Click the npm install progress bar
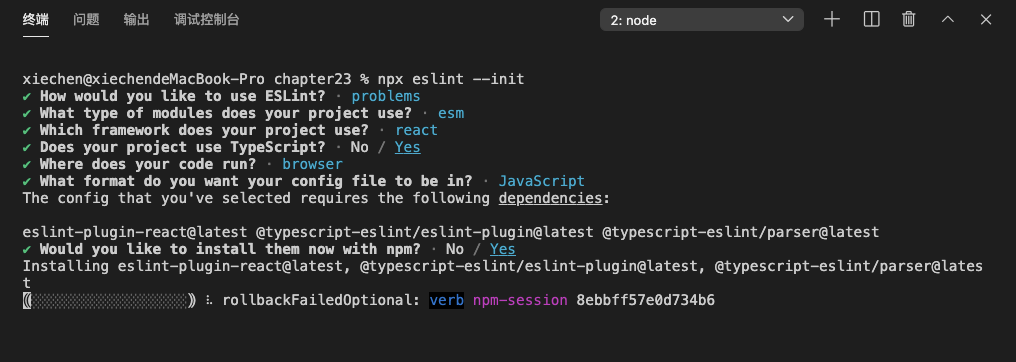Viewport: 1016px width, 362px height. [110, 300]
